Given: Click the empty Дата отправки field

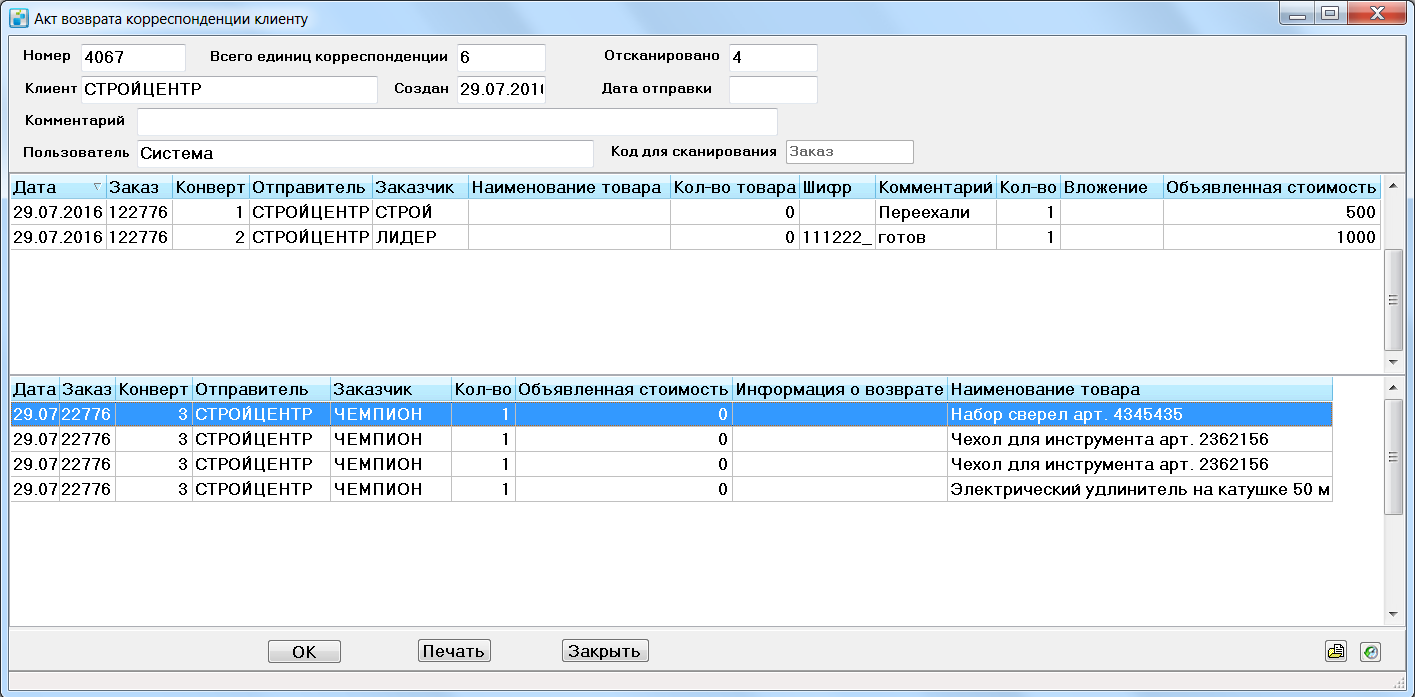Looking at the screenshot, I should click(x=773, y=90).
